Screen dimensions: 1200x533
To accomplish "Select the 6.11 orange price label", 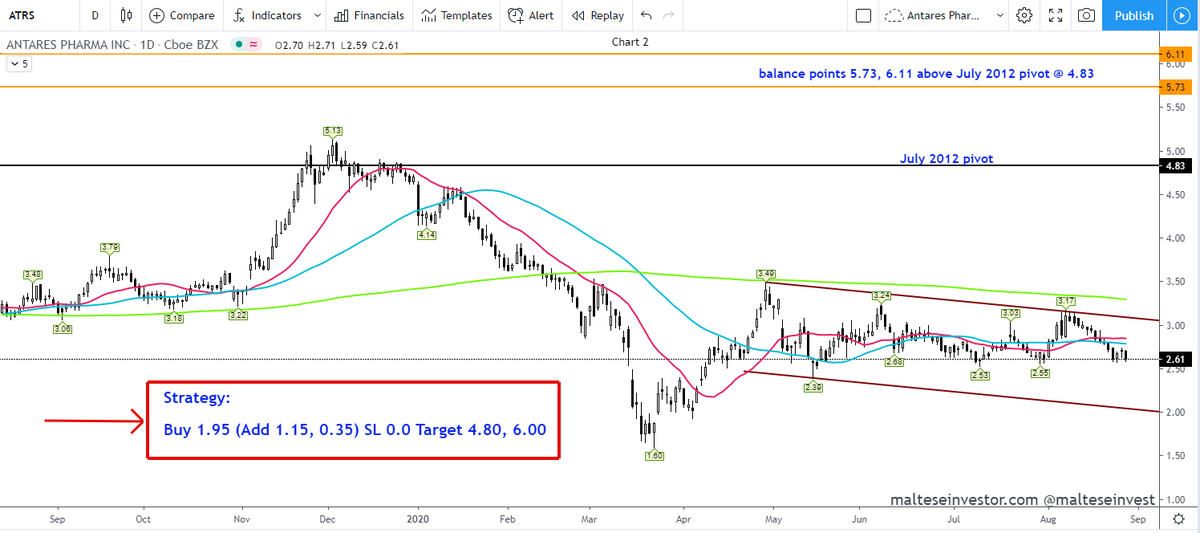I will click(x=1174, y=53).
